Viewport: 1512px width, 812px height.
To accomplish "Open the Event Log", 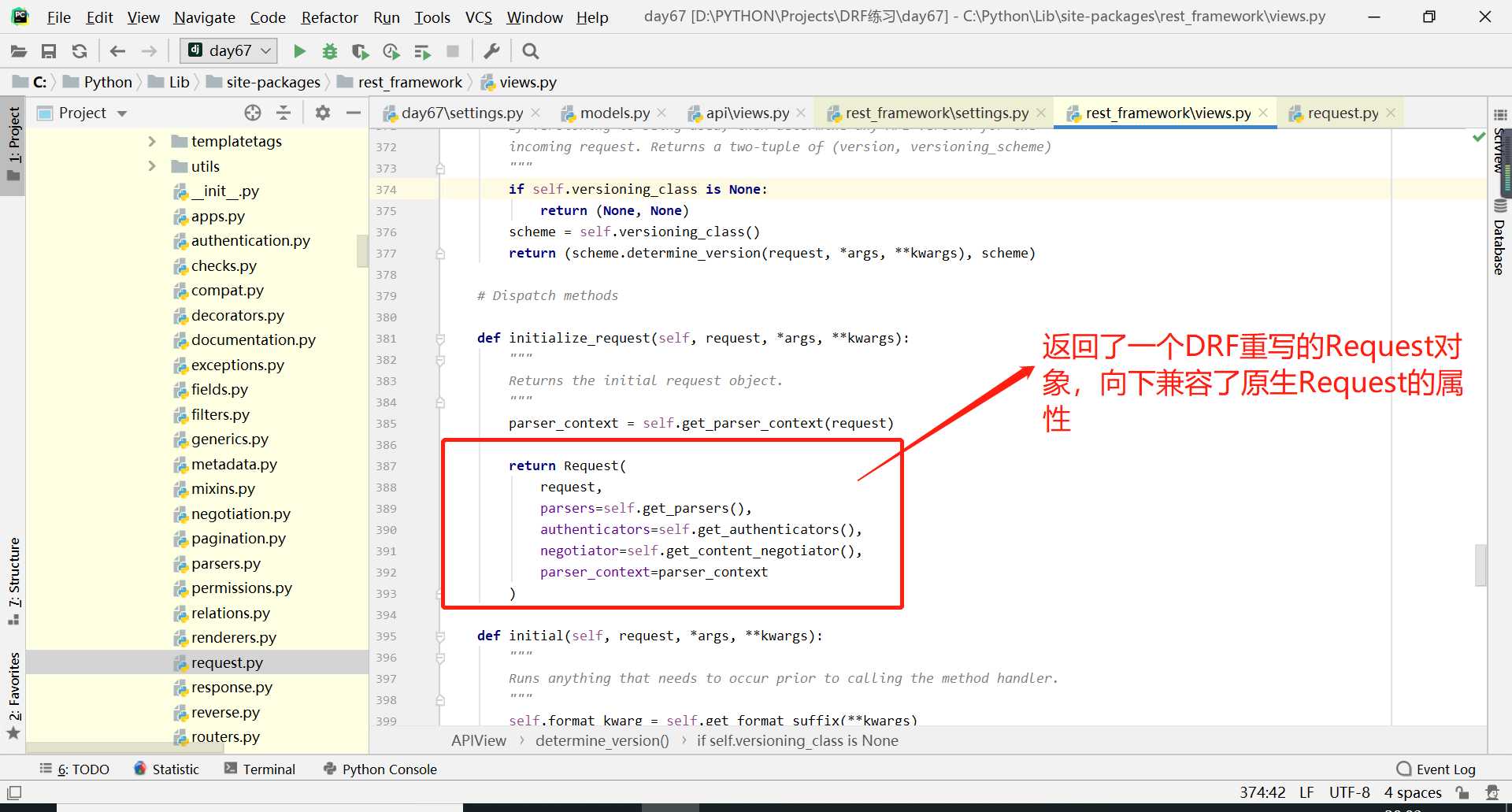I will click(x=1436, y=769).
